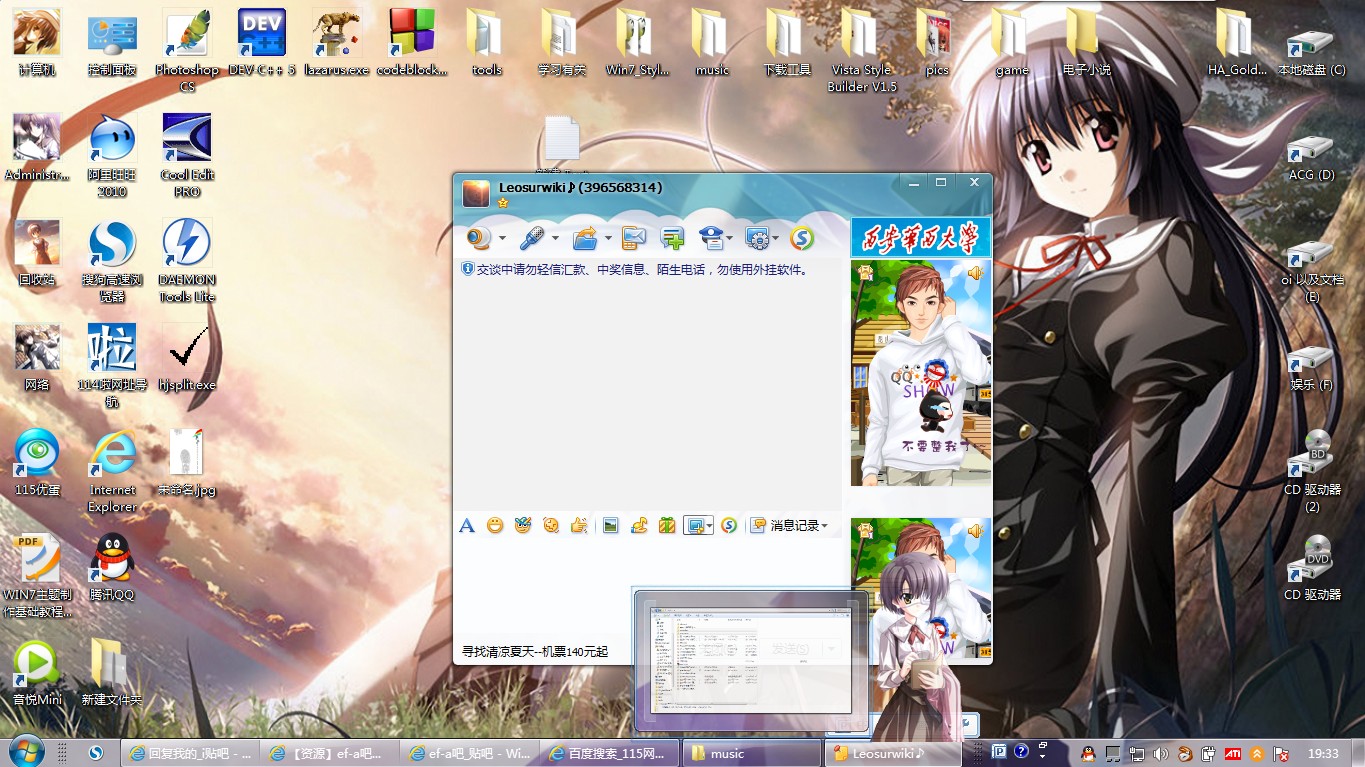Click the 寻找清凉夏天 ad link

(534, 651)
